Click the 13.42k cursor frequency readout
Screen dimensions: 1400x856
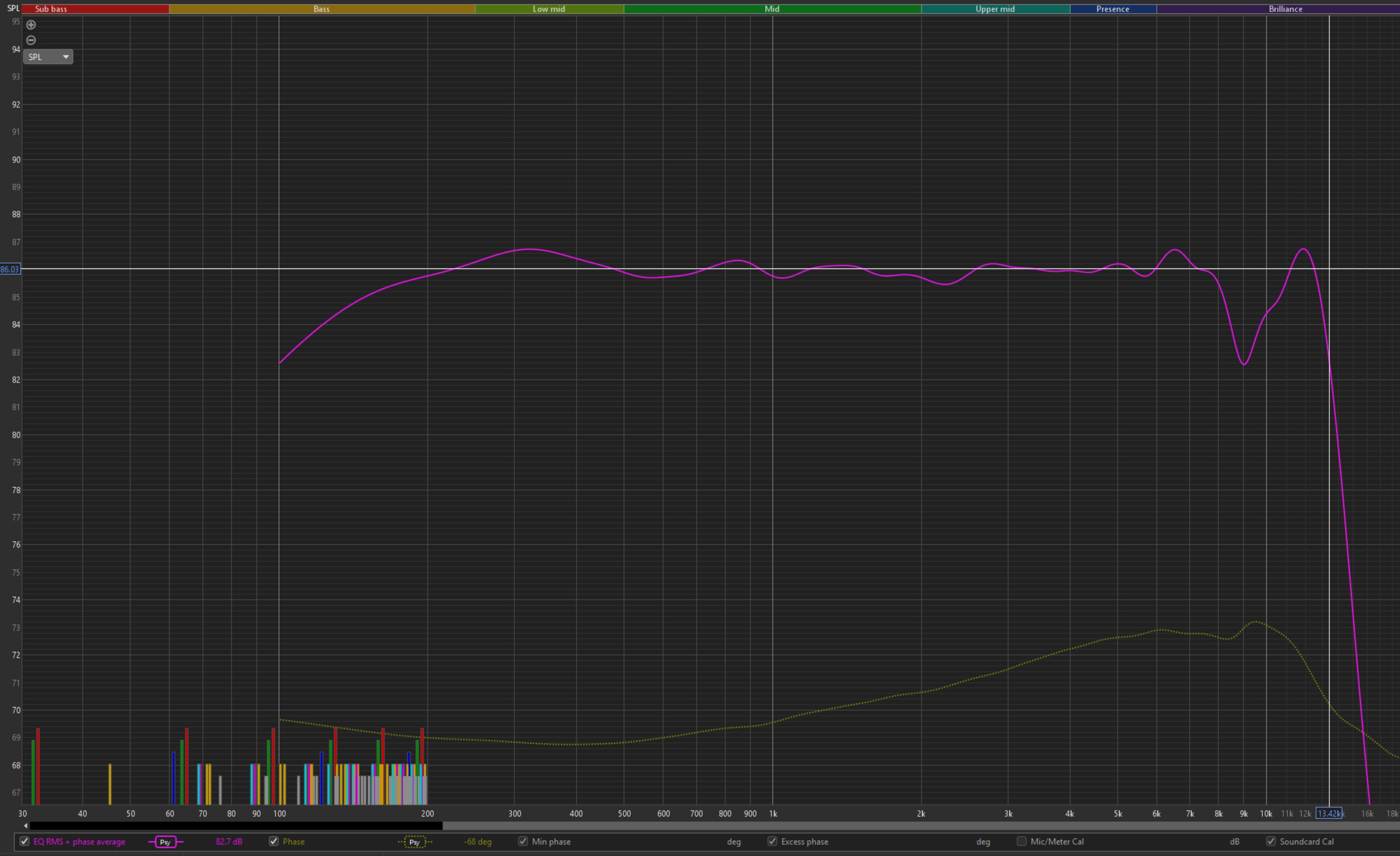click(x=1329, y=813)
